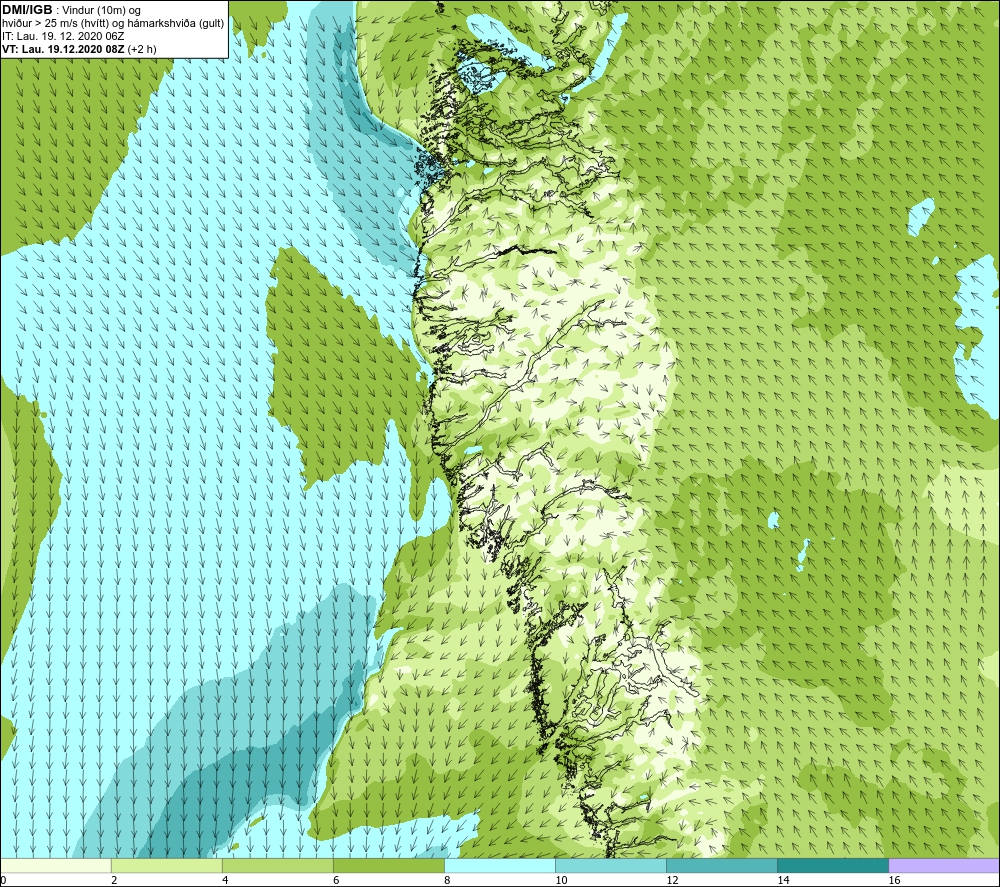Click the scale label '16'
Viewport: 1000px width, 887px height.
pos(893,880)
